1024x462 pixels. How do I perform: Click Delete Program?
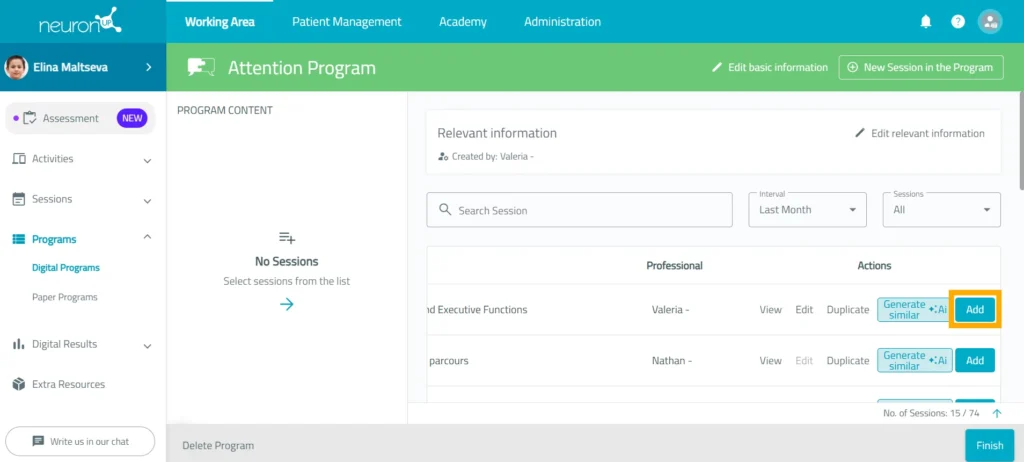coord(218,446)
